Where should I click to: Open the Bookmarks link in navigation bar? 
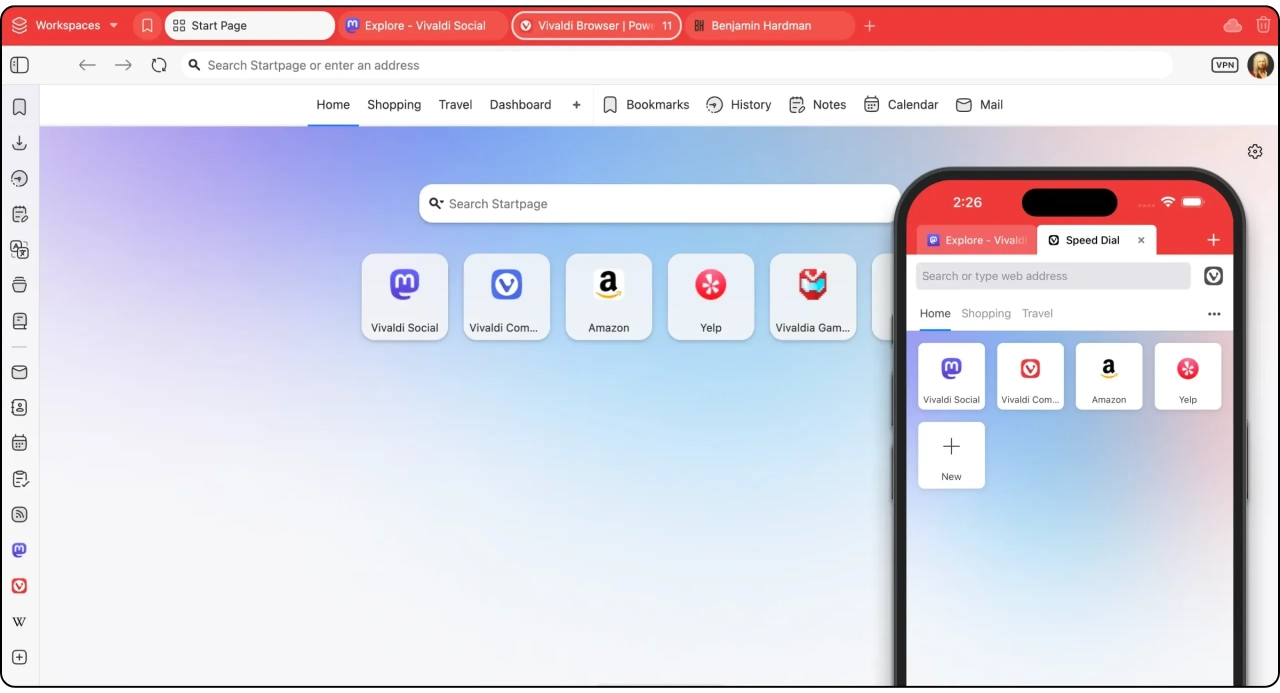coord(646,105)
